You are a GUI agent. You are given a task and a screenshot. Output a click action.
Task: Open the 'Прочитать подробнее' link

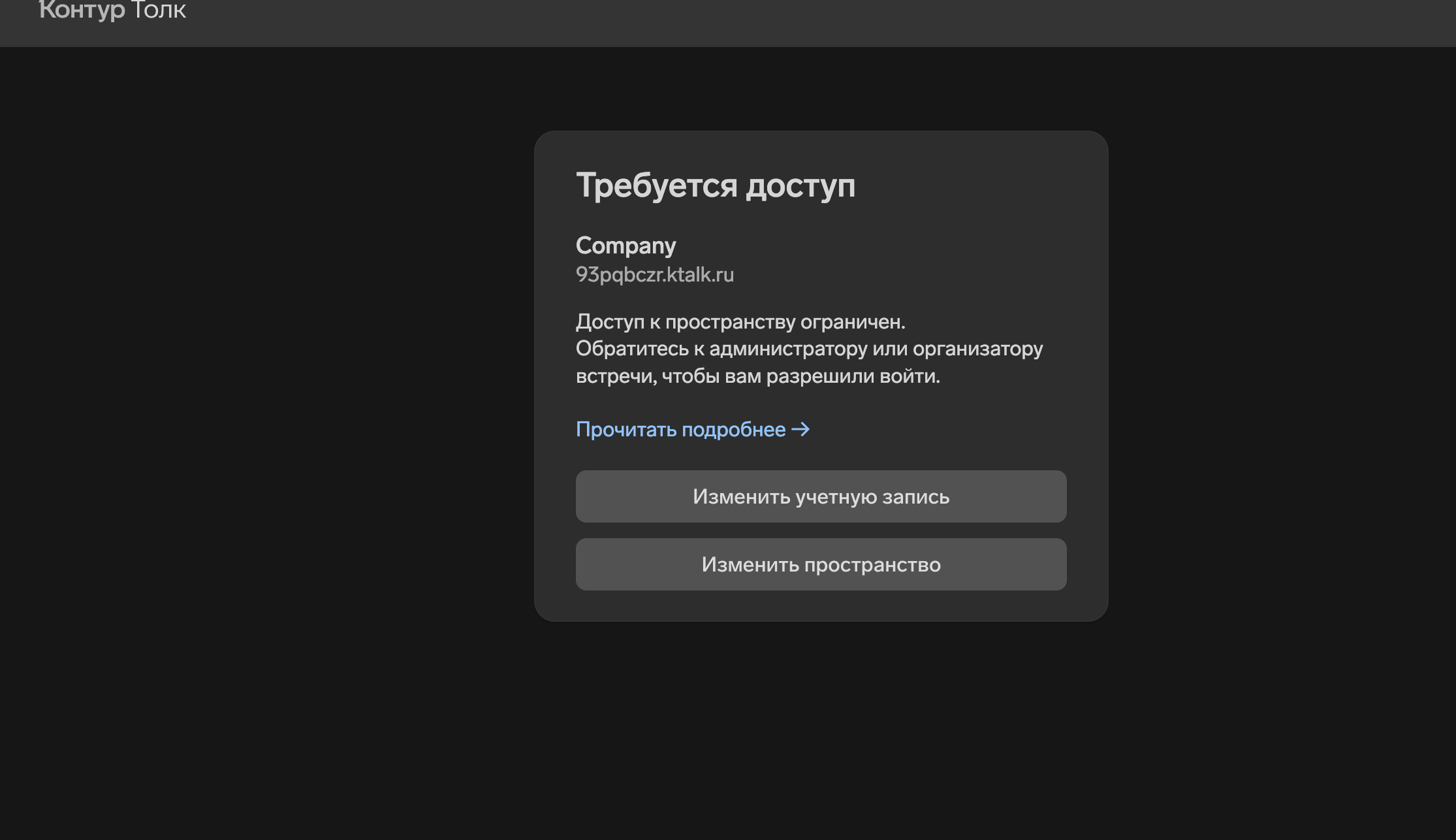click(x=693, y=429)
